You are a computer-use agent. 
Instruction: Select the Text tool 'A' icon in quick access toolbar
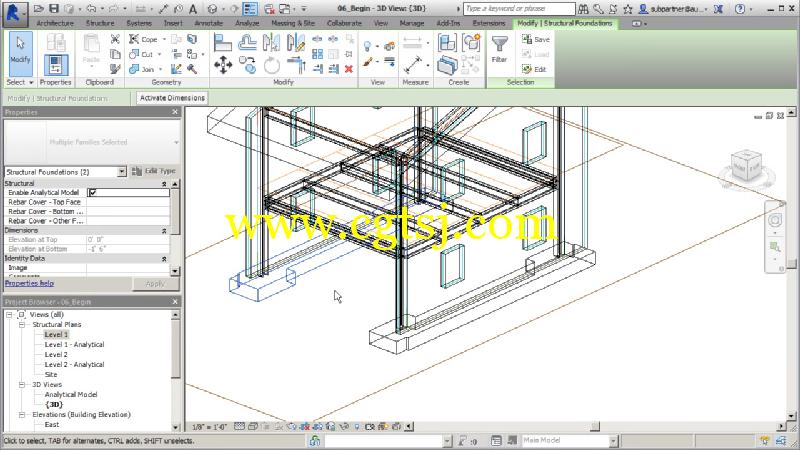click(193, 9)
